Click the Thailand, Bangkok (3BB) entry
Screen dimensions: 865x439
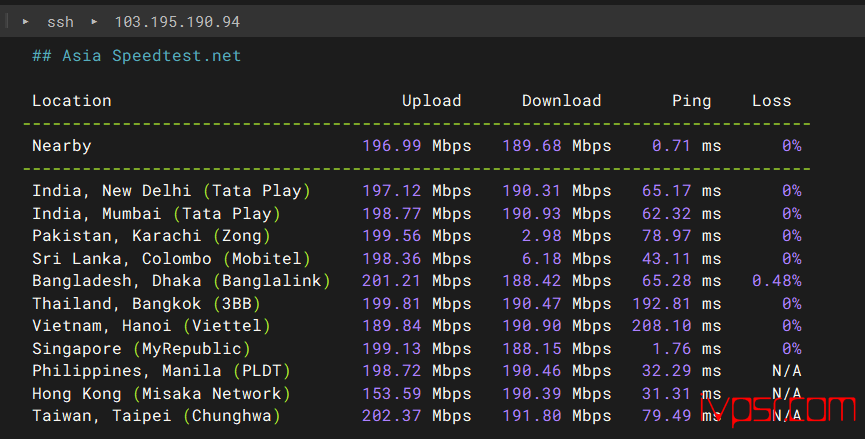(146, 304)
